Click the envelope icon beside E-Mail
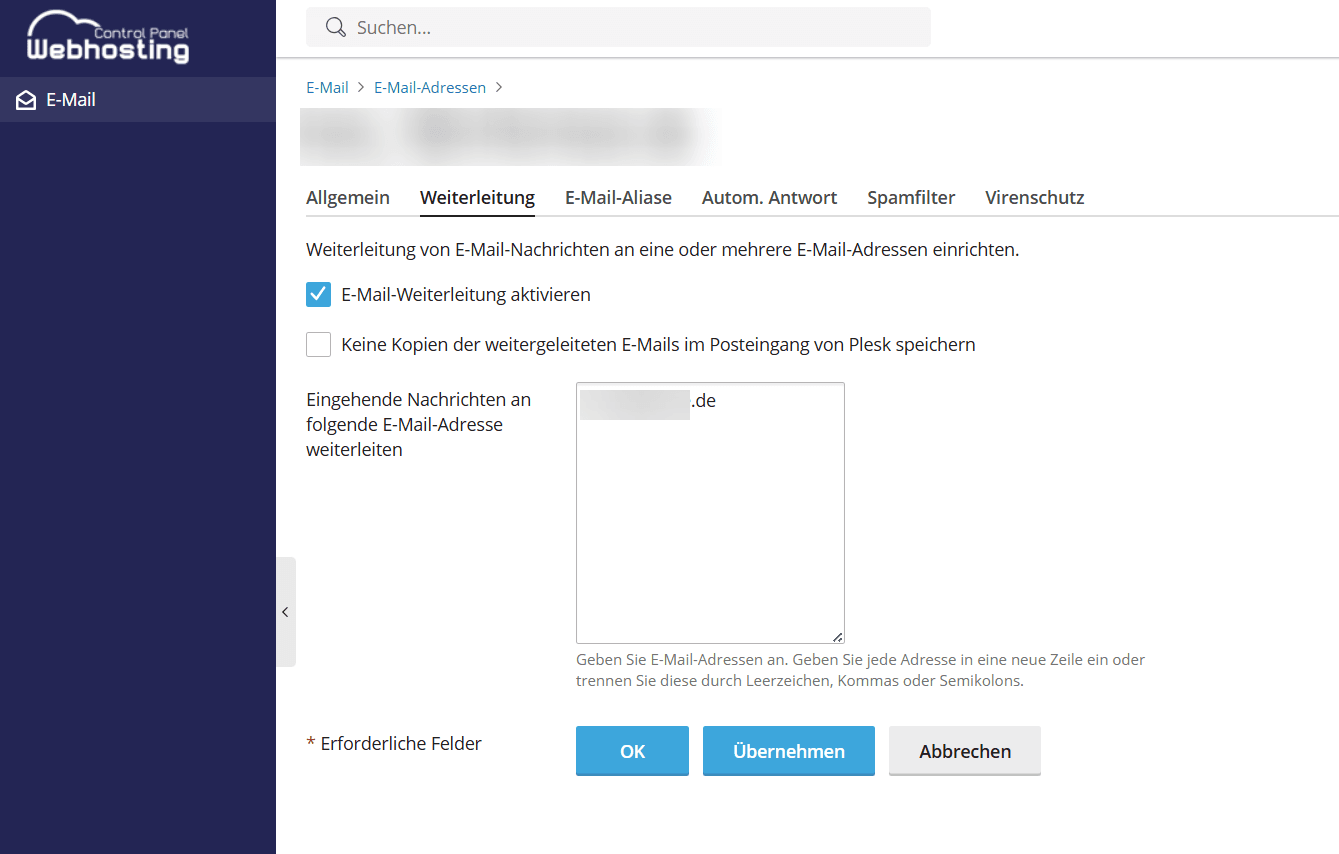The width and height of the screenshot is (1339, 854). 26,100
